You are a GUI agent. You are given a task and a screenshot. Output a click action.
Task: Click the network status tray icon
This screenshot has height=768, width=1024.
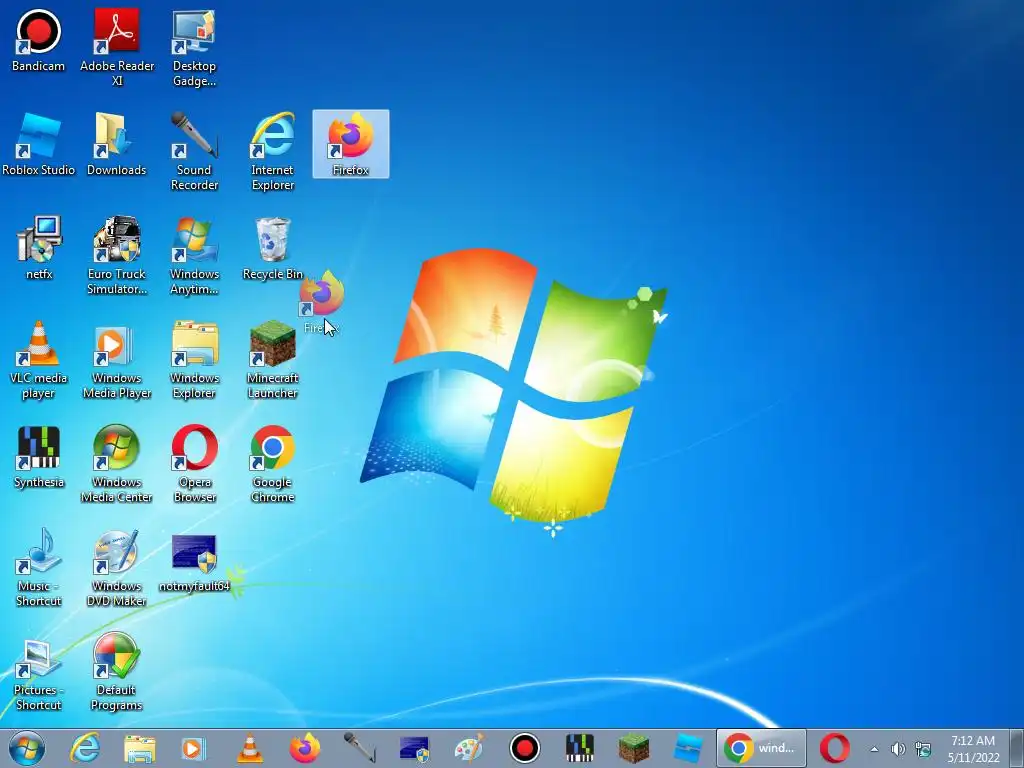point(923,749)
